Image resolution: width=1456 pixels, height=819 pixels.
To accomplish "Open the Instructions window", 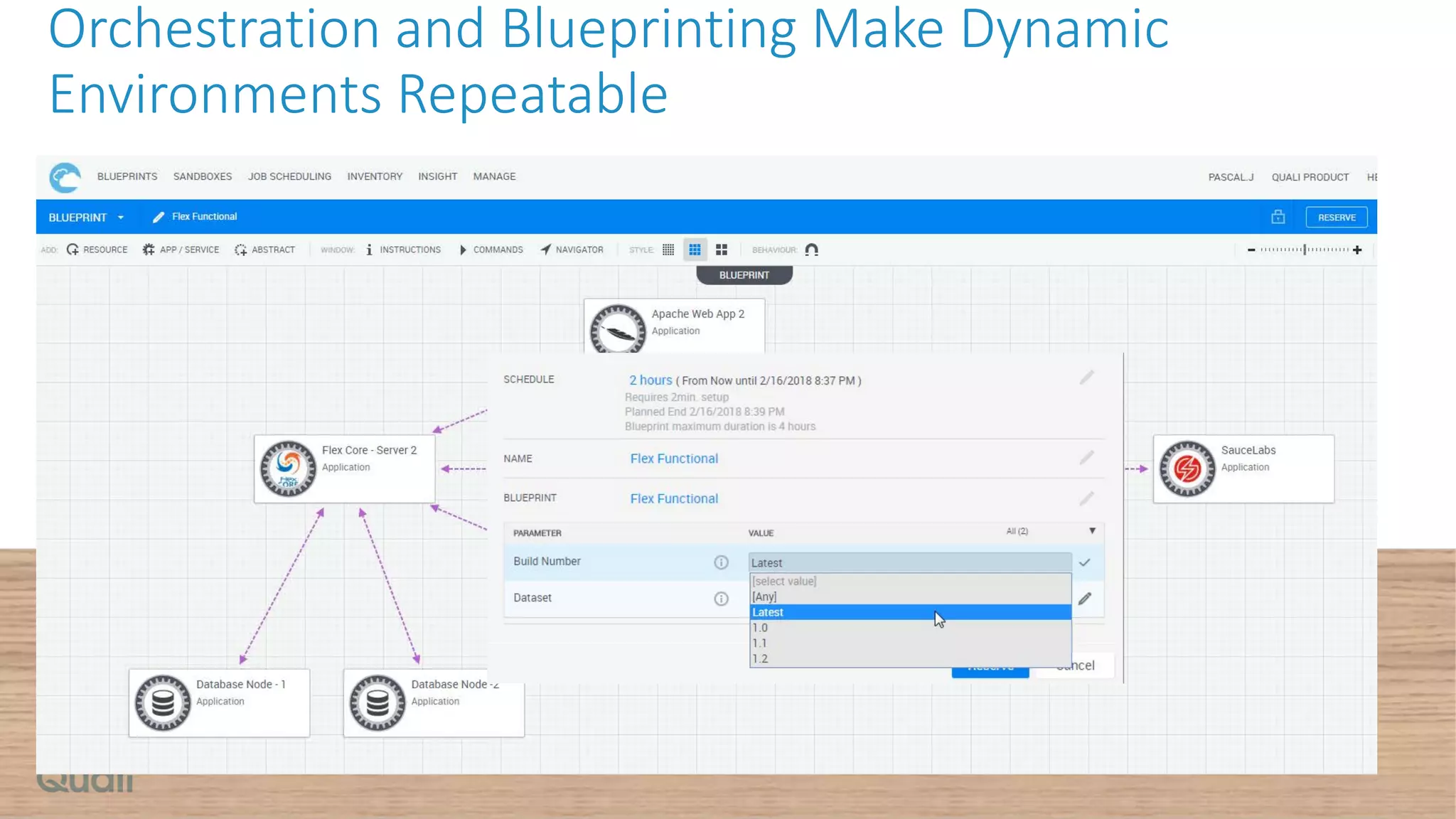I will pos(403,250).
